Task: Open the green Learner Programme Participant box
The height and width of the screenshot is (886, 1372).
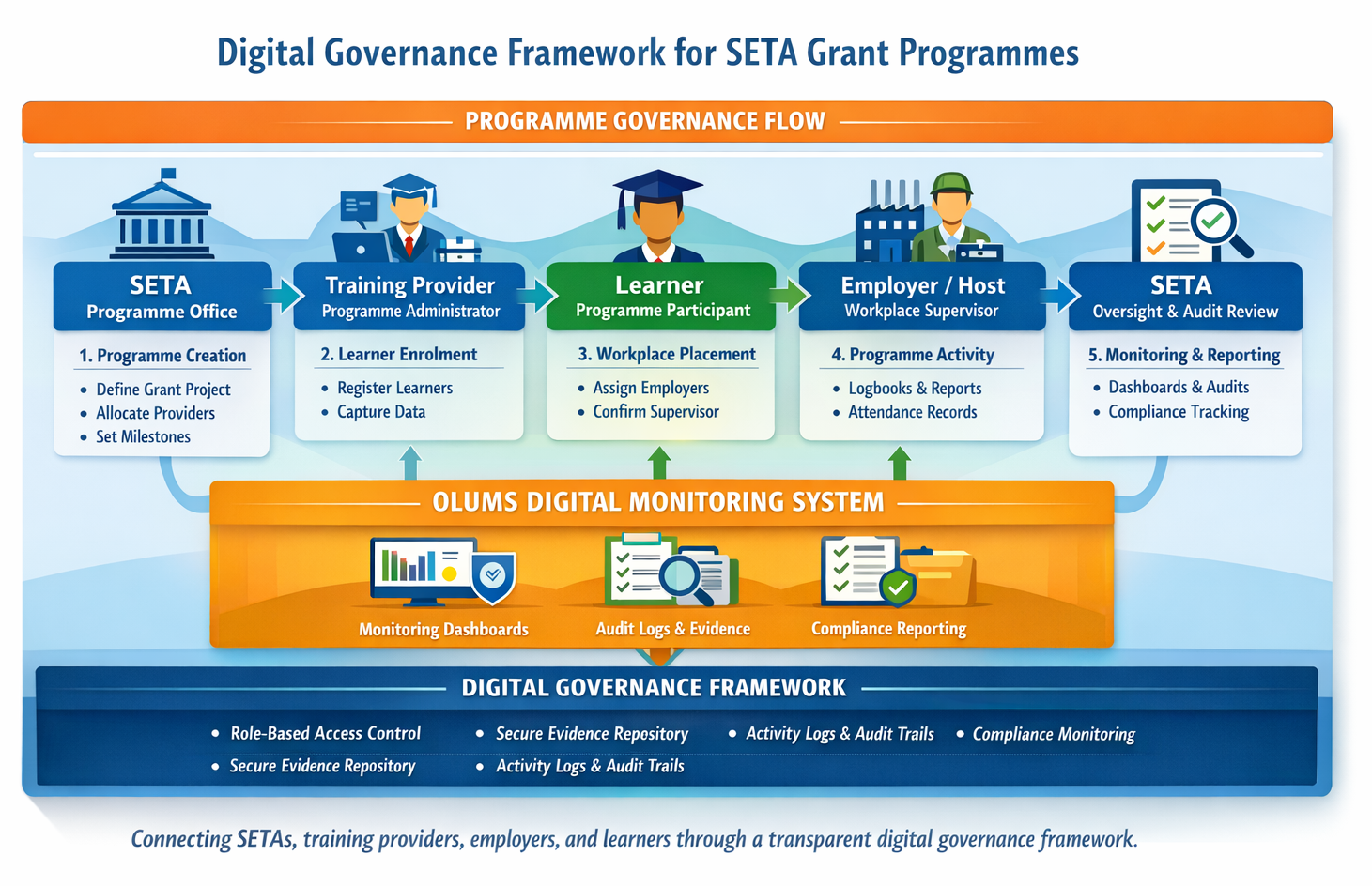Action: click(x=661, y=297)
